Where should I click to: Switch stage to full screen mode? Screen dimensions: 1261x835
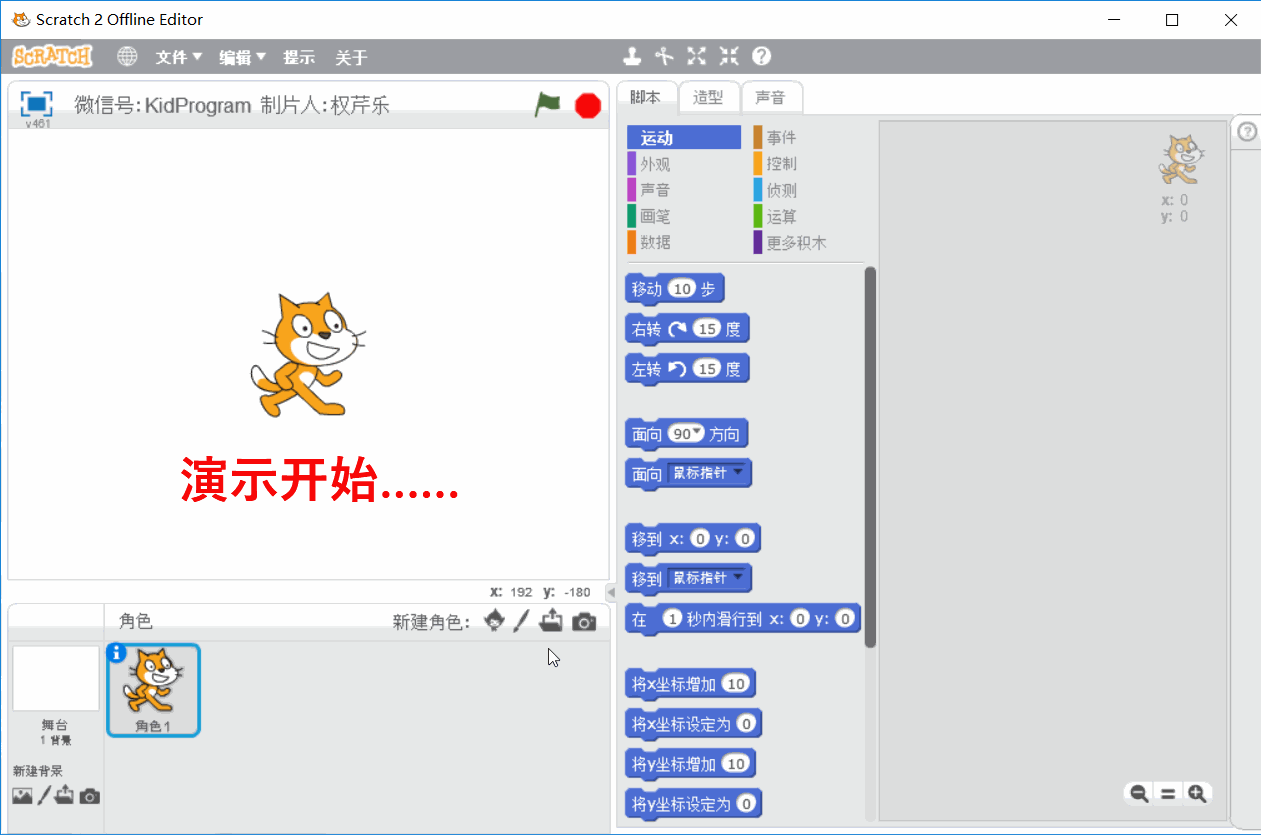[36, 104]
